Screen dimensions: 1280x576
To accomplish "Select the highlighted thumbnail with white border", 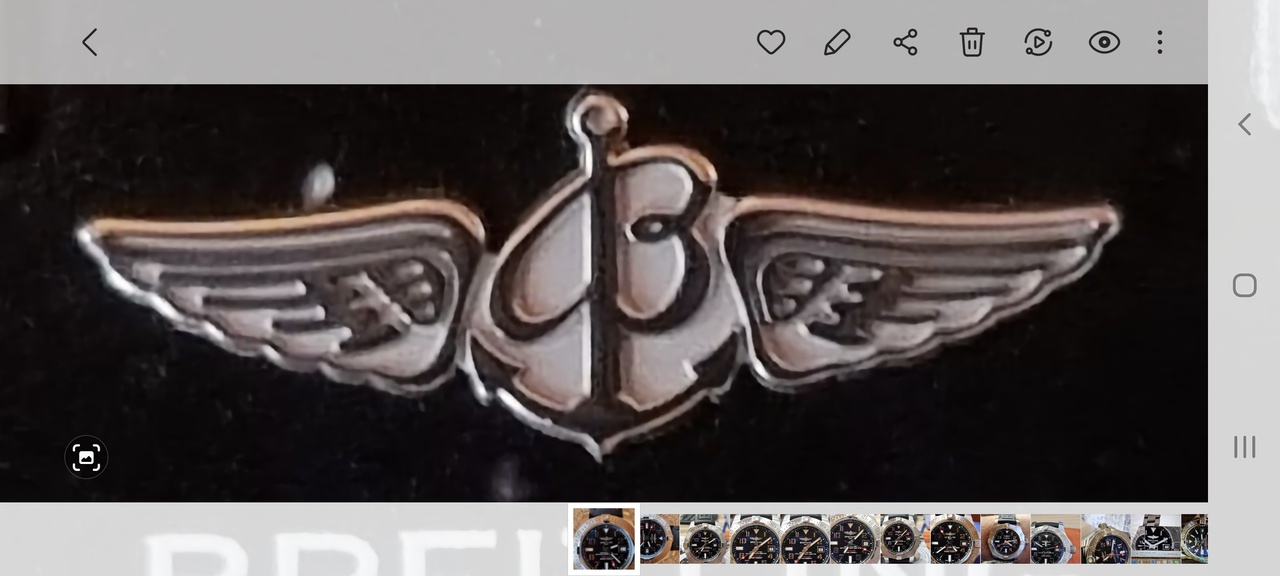I will [x=604, y=539].
